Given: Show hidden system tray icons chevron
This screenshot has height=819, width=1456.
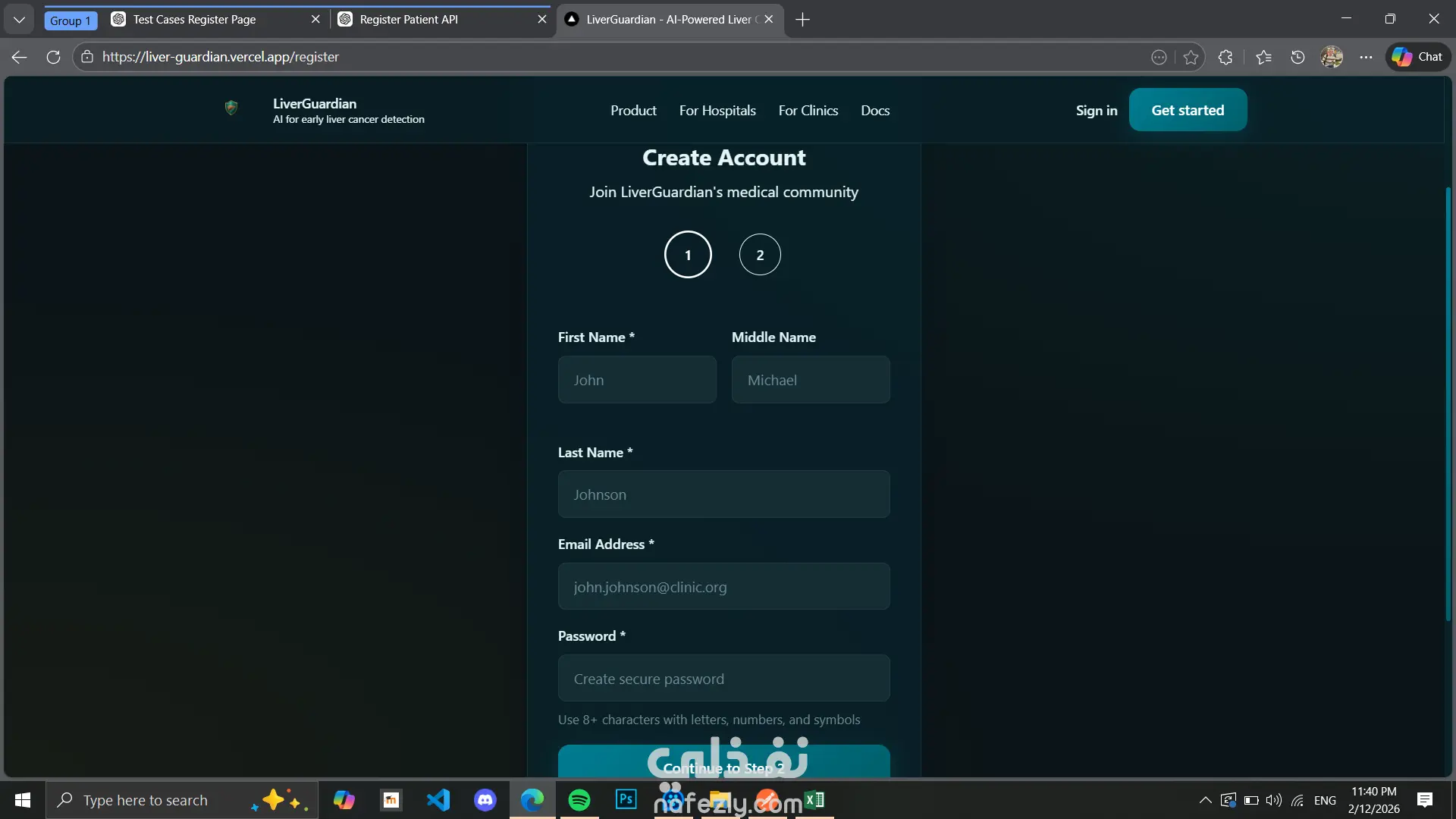Looking at the screenshot, I should [1205, 800].
